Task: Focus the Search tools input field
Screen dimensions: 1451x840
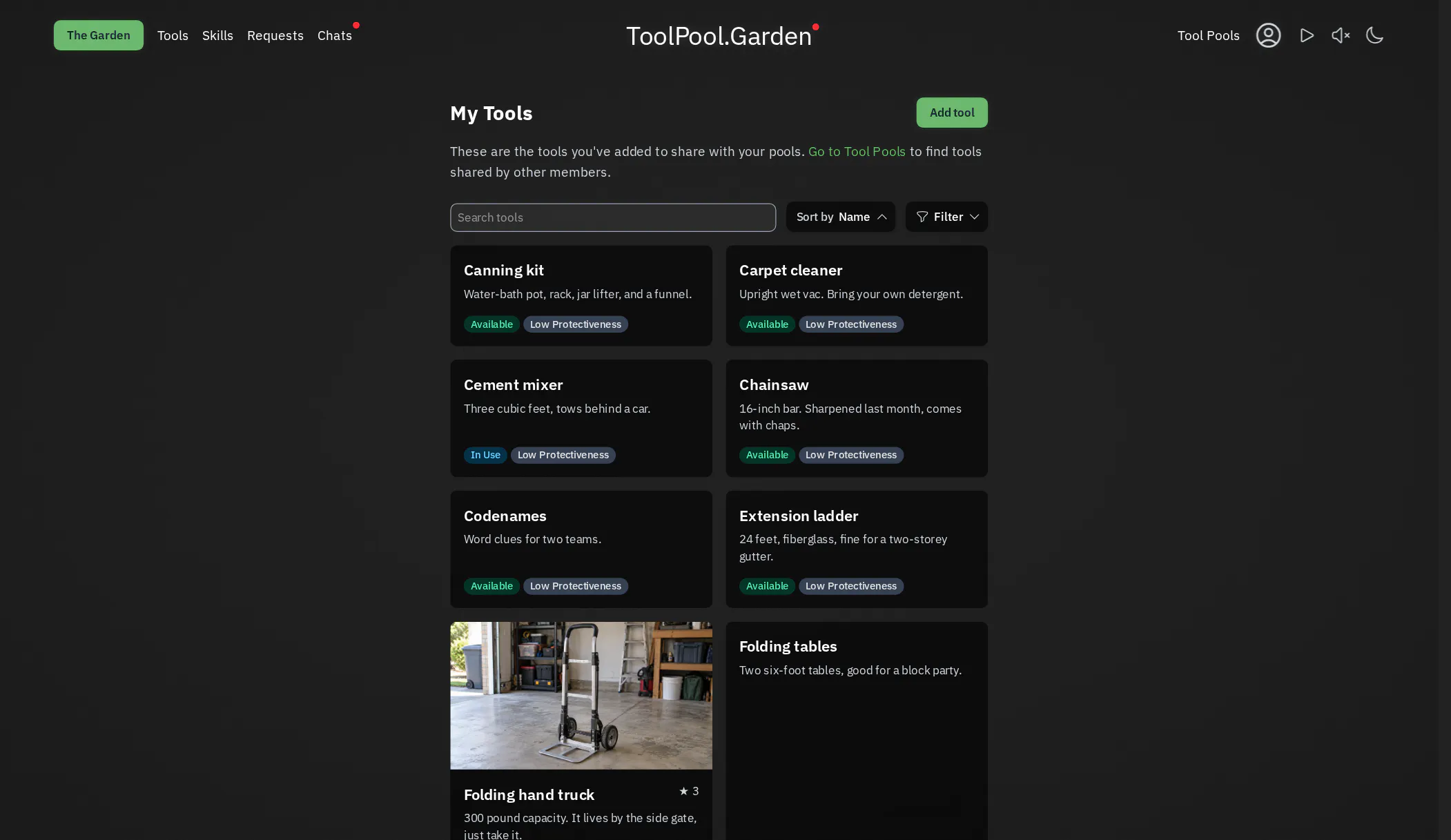Action: tap(613, 217)
